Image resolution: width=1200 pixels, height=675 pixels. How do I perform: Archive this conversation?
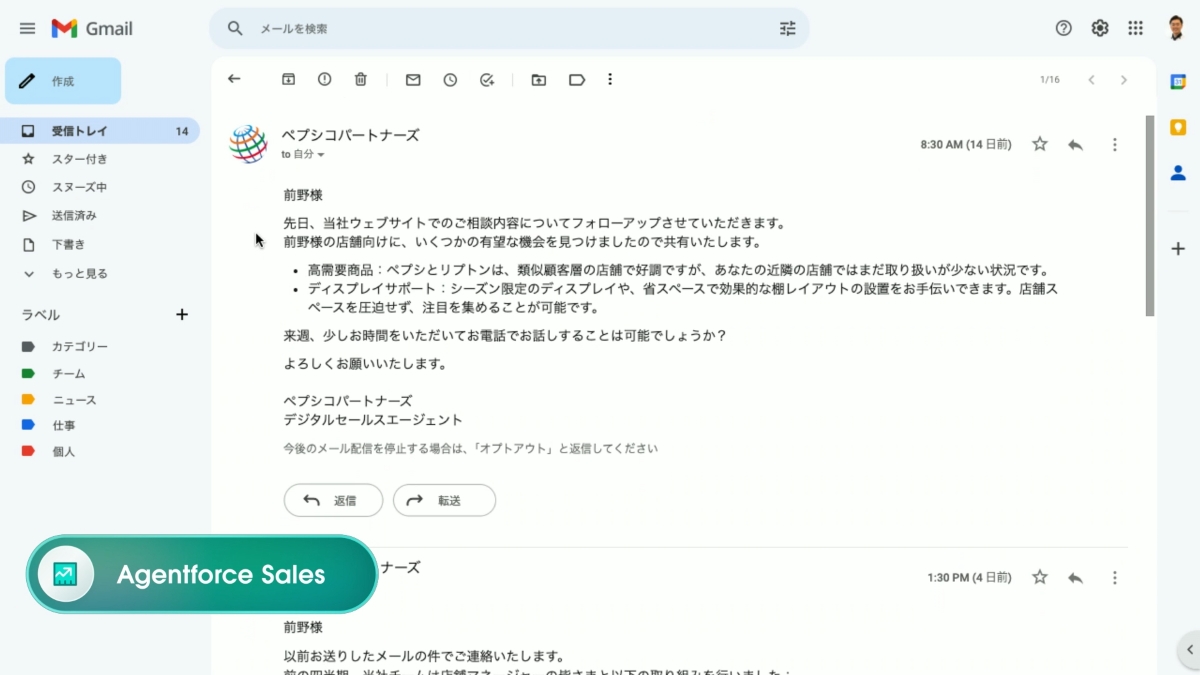288,79
